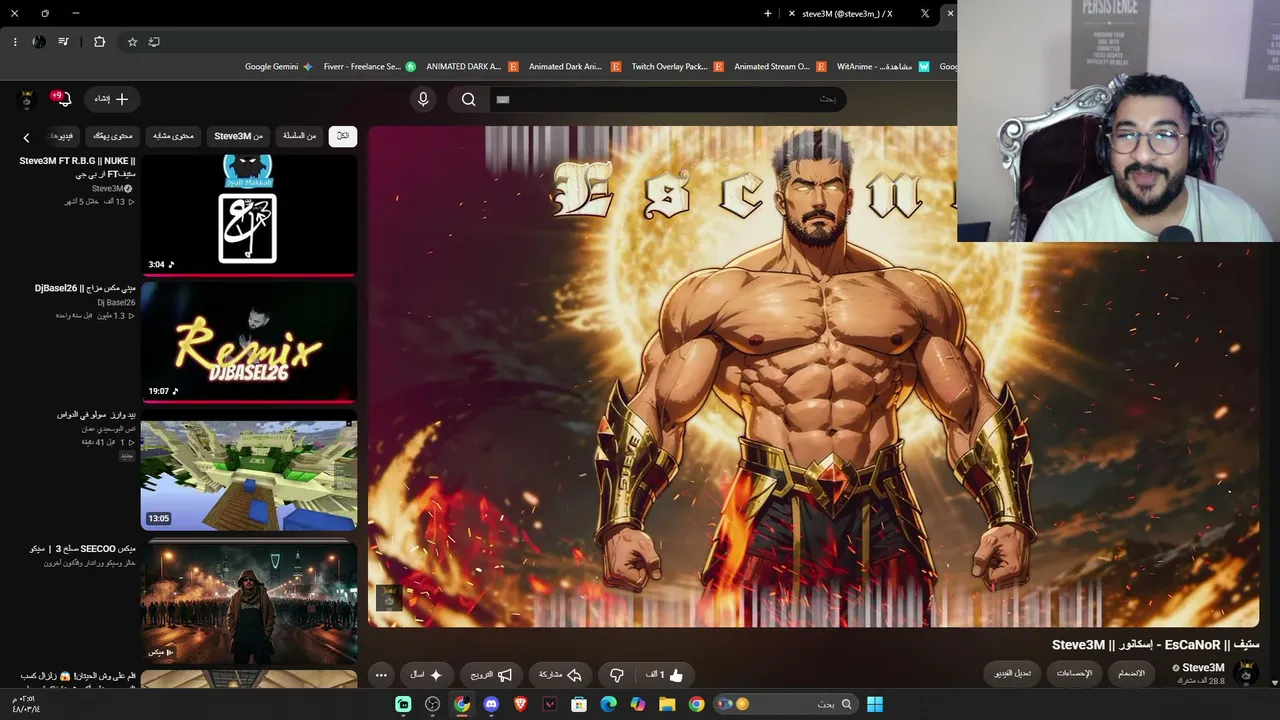The width and height of the screenshot is (1280, 720).
Task: Dislike the video
Action: (x=617, y=675)
